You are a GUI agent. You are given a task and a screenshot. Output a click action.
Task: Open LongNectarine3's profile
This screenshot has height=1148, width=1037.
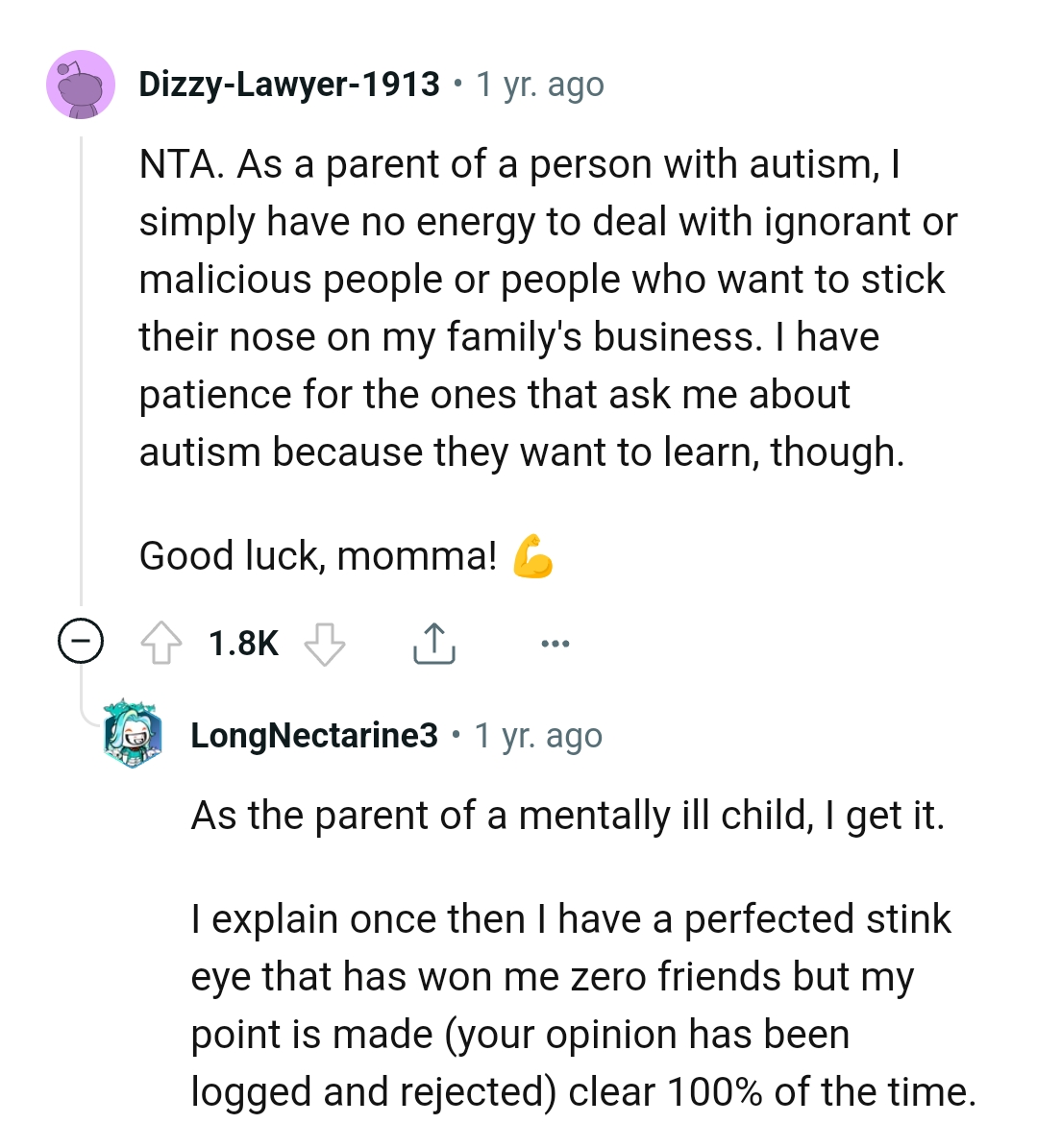(x=314, y=735)
